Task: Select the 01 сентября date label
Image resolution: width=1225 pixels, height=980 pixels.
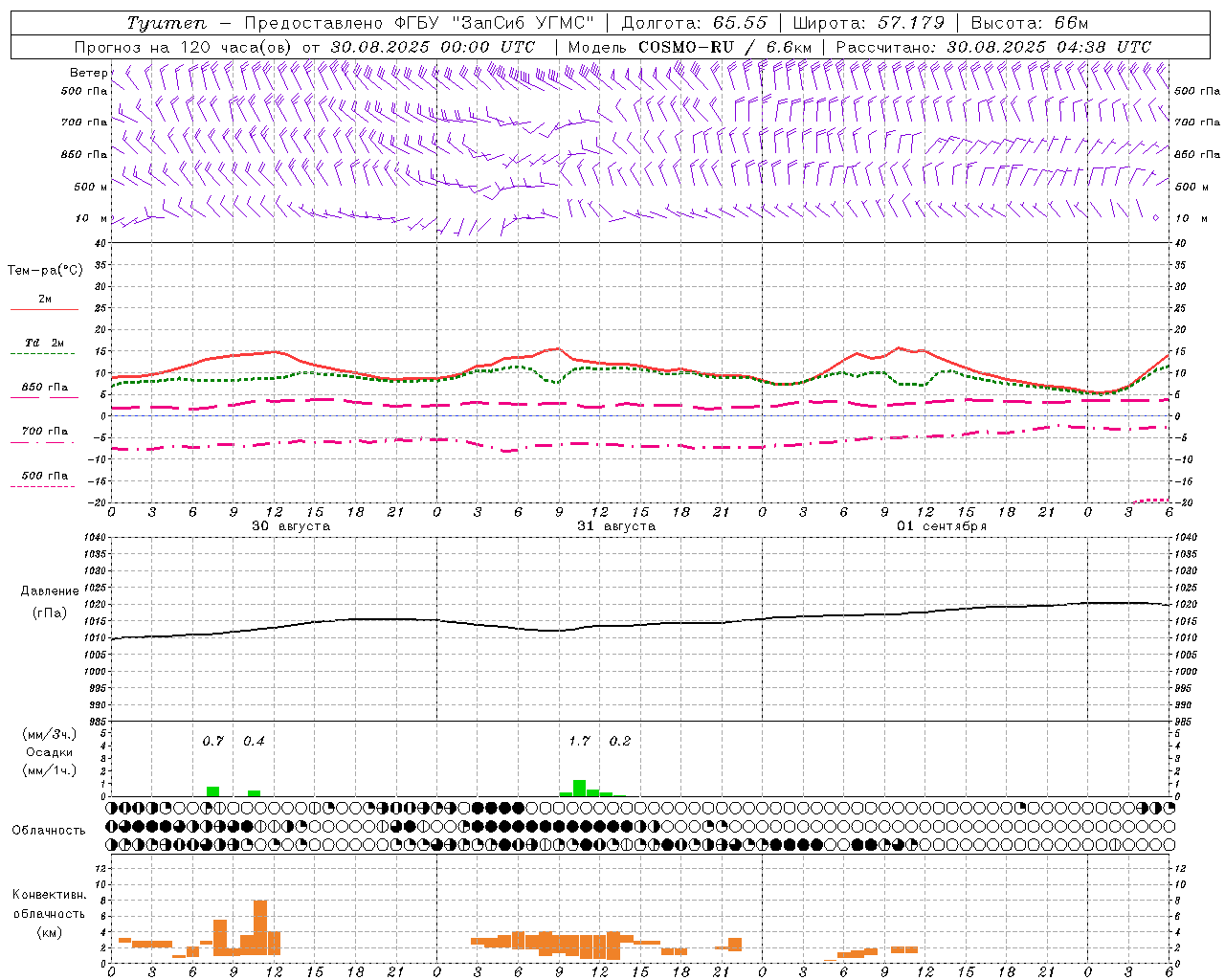Action: tap(941, 526)
